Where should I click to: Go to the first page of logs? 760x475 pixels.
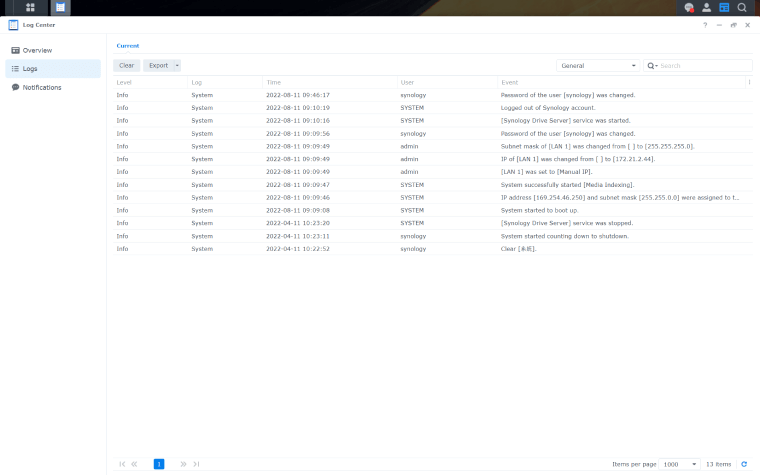pos(122,464)
